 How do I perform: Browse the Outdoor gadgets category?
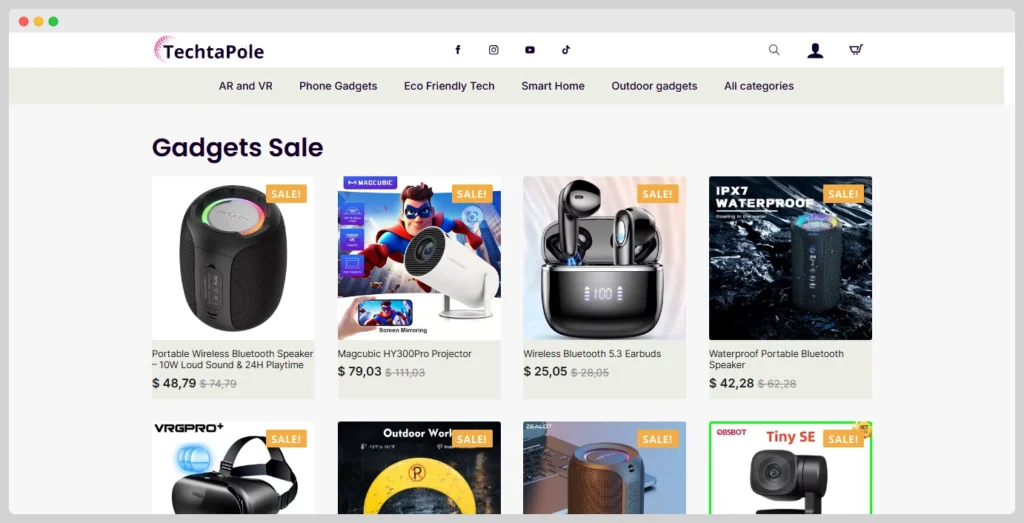654,86
